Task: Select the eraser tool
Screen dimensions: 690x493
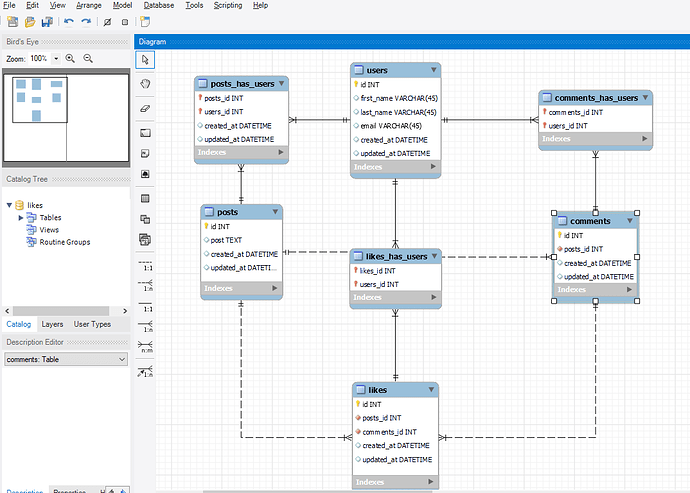Action: [145, 108]
